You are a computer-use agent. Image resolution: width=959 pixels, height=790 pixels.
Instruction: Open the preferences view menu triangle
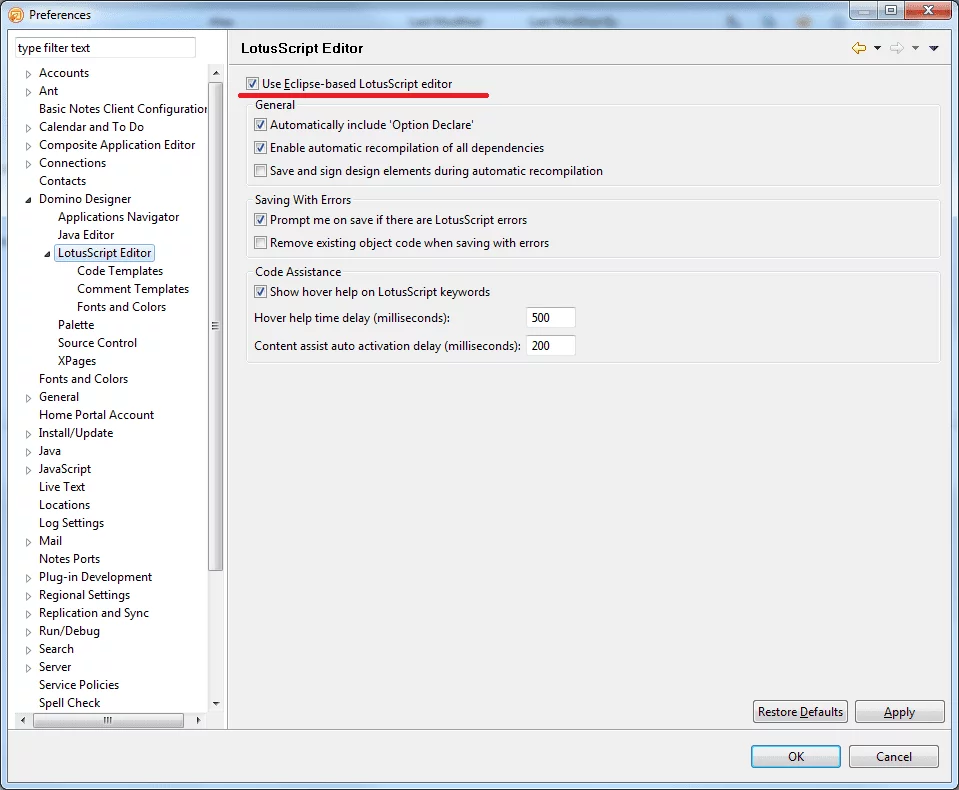click(934, 48)
